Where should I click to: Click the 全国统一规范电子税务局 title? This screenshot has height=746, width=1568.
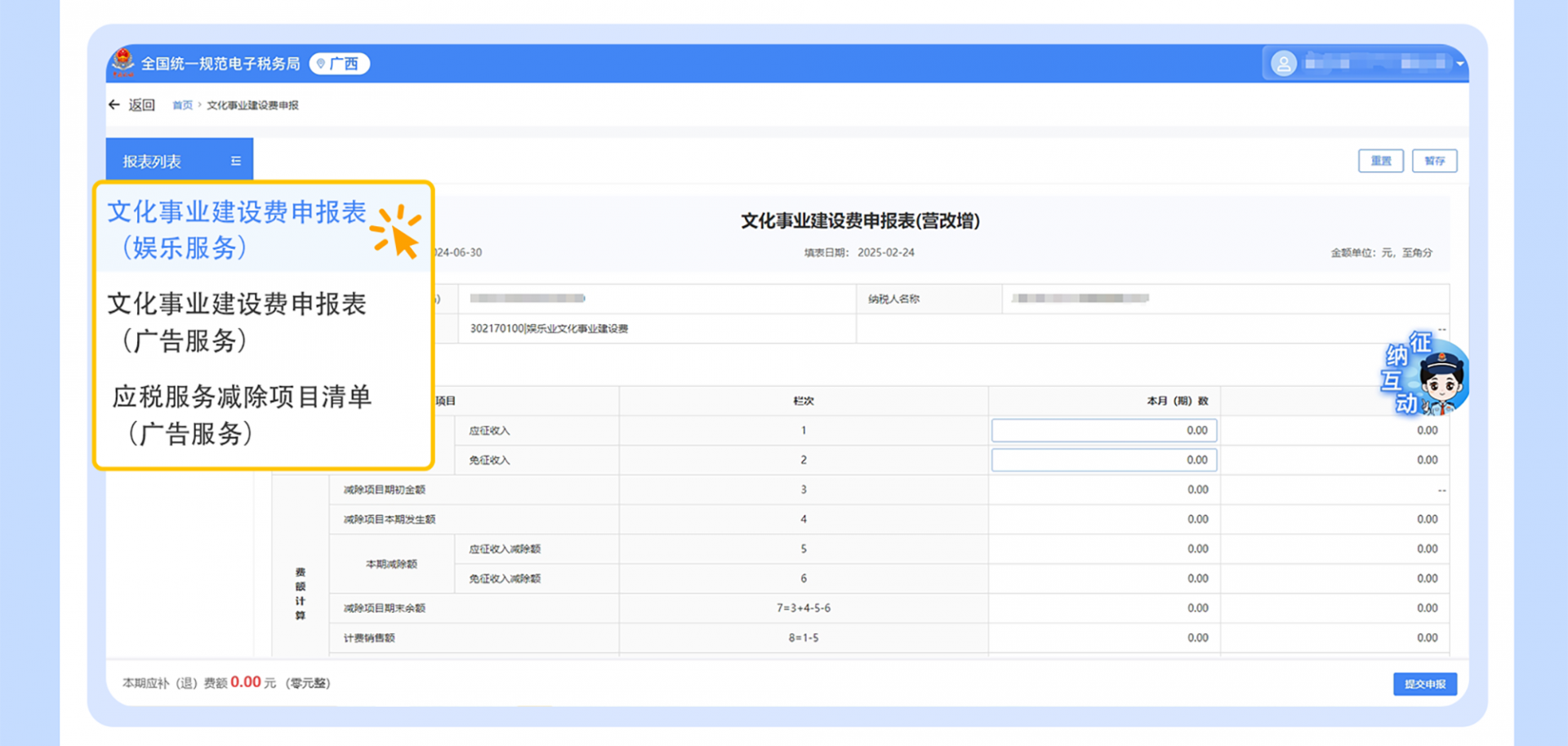tap(220, 64)
